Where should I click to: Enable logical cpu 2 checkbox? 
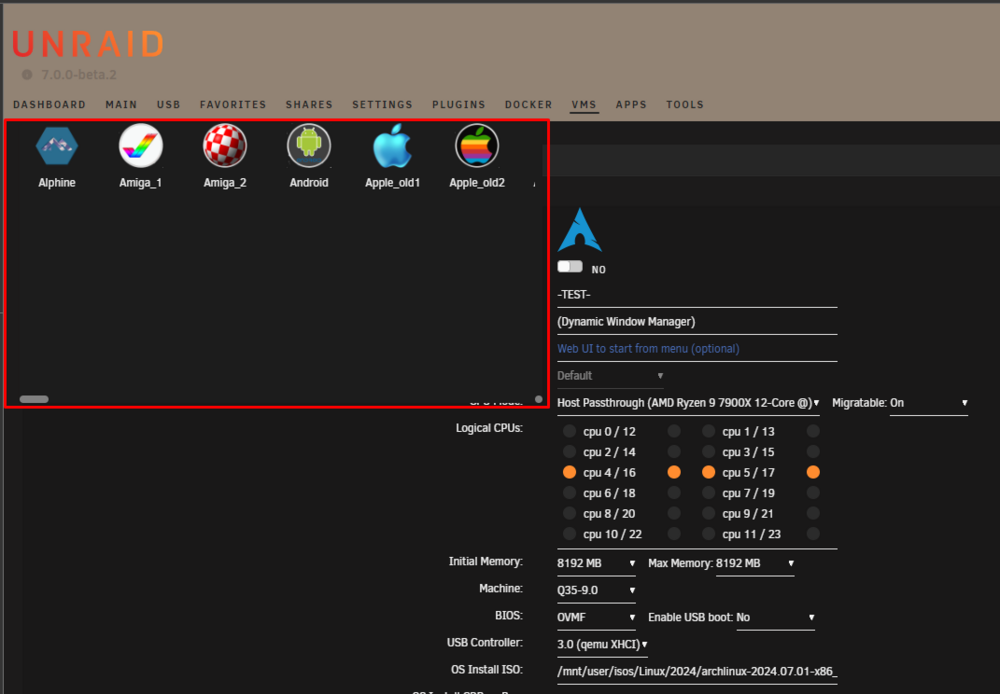click(x=570, y=452)
